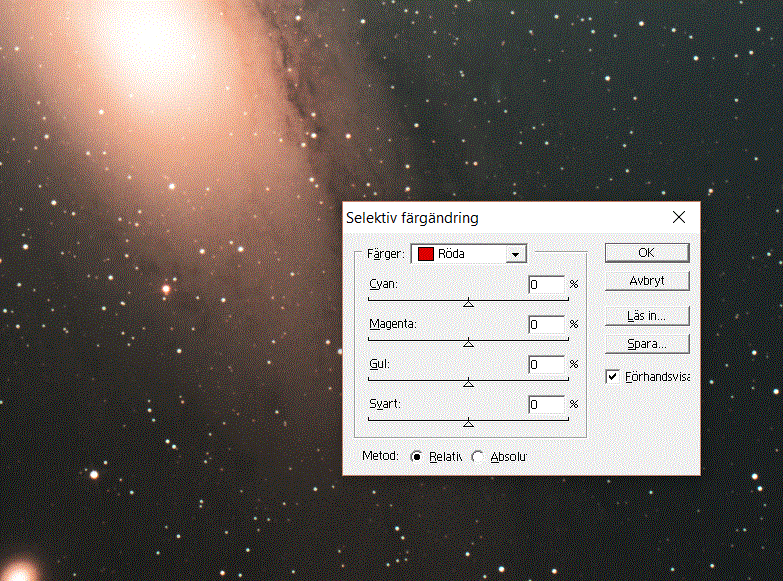
Task: Click the Metod: label
Action: coord(380,456)
